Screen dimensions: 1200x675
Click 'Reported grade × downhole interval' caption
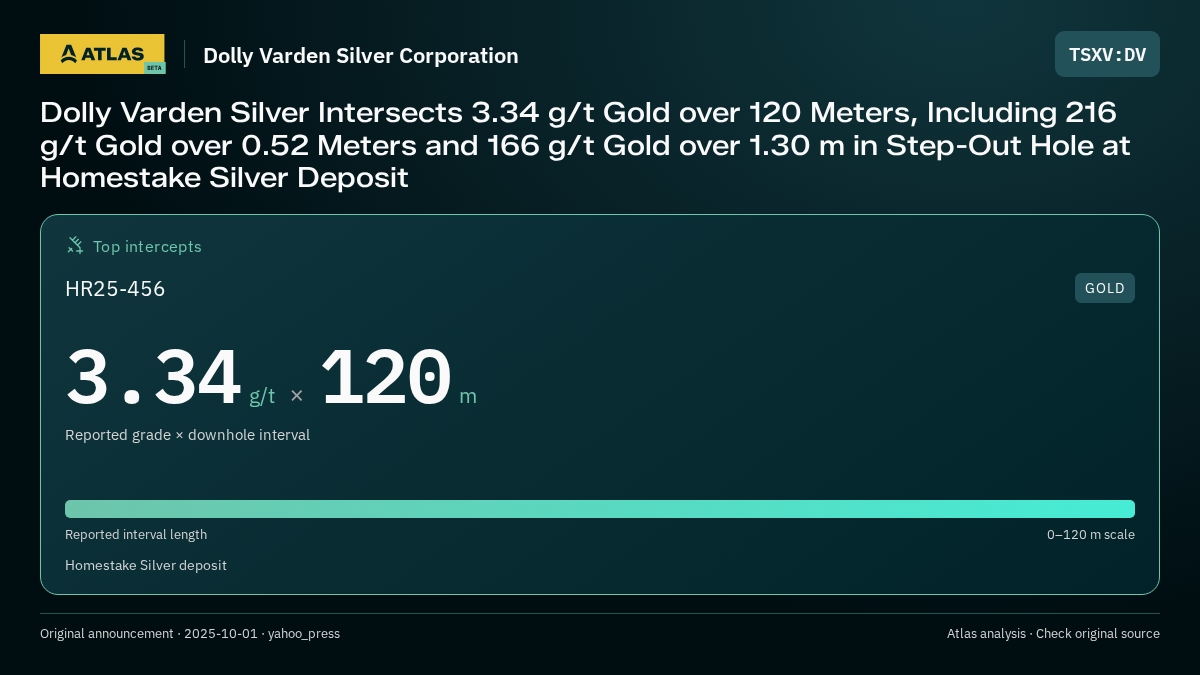(x=187, y=435)
